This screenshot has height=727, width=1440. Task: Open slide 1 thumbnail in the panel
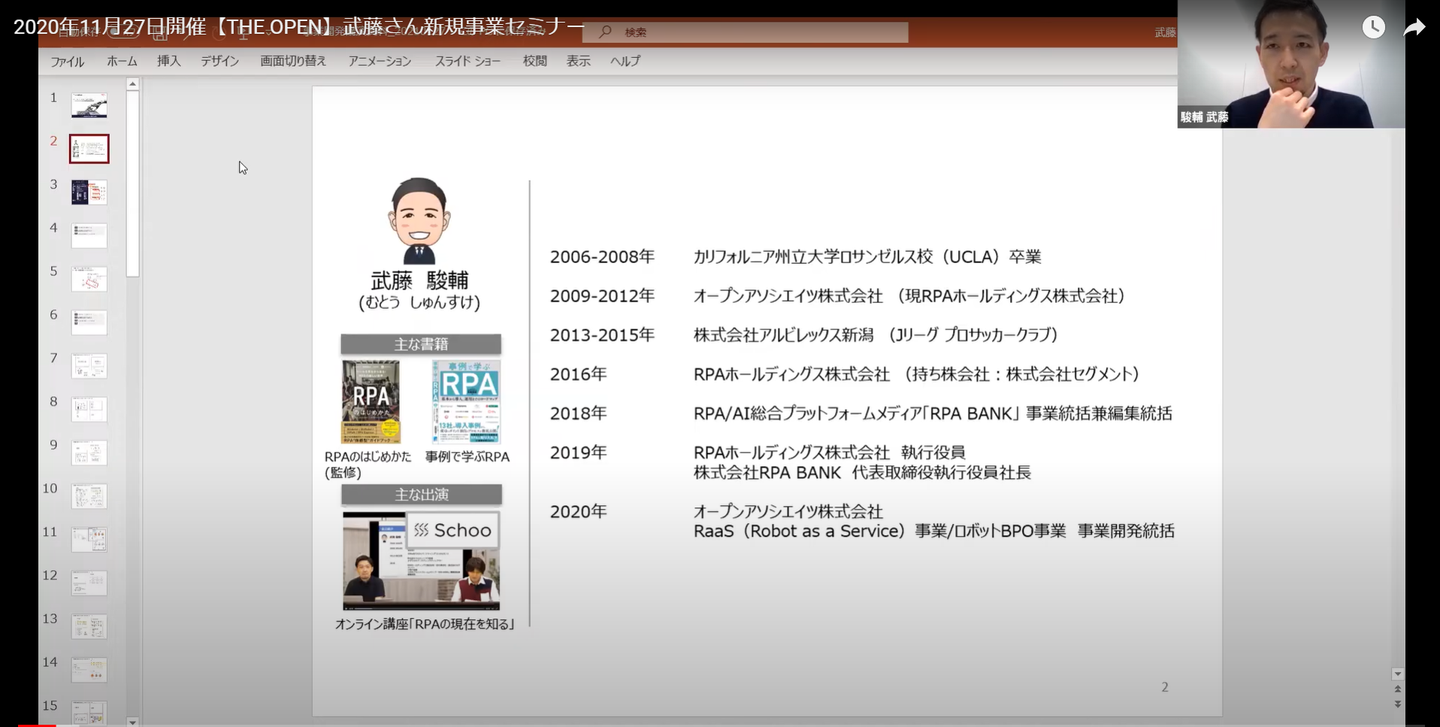click(x=89, y=105)
